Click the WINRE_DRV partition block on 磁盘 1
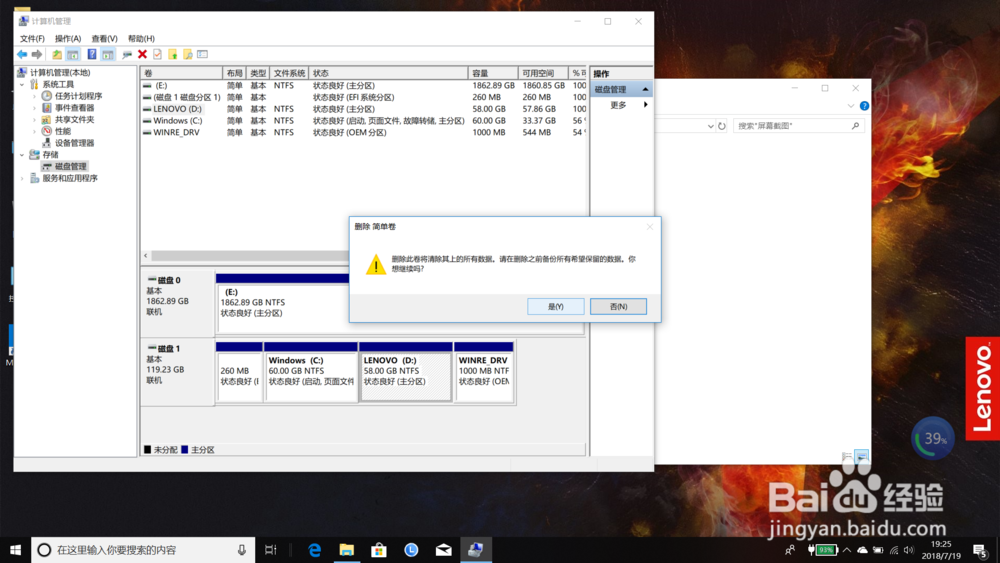1000x563 pixels. [x=483, y=372]
